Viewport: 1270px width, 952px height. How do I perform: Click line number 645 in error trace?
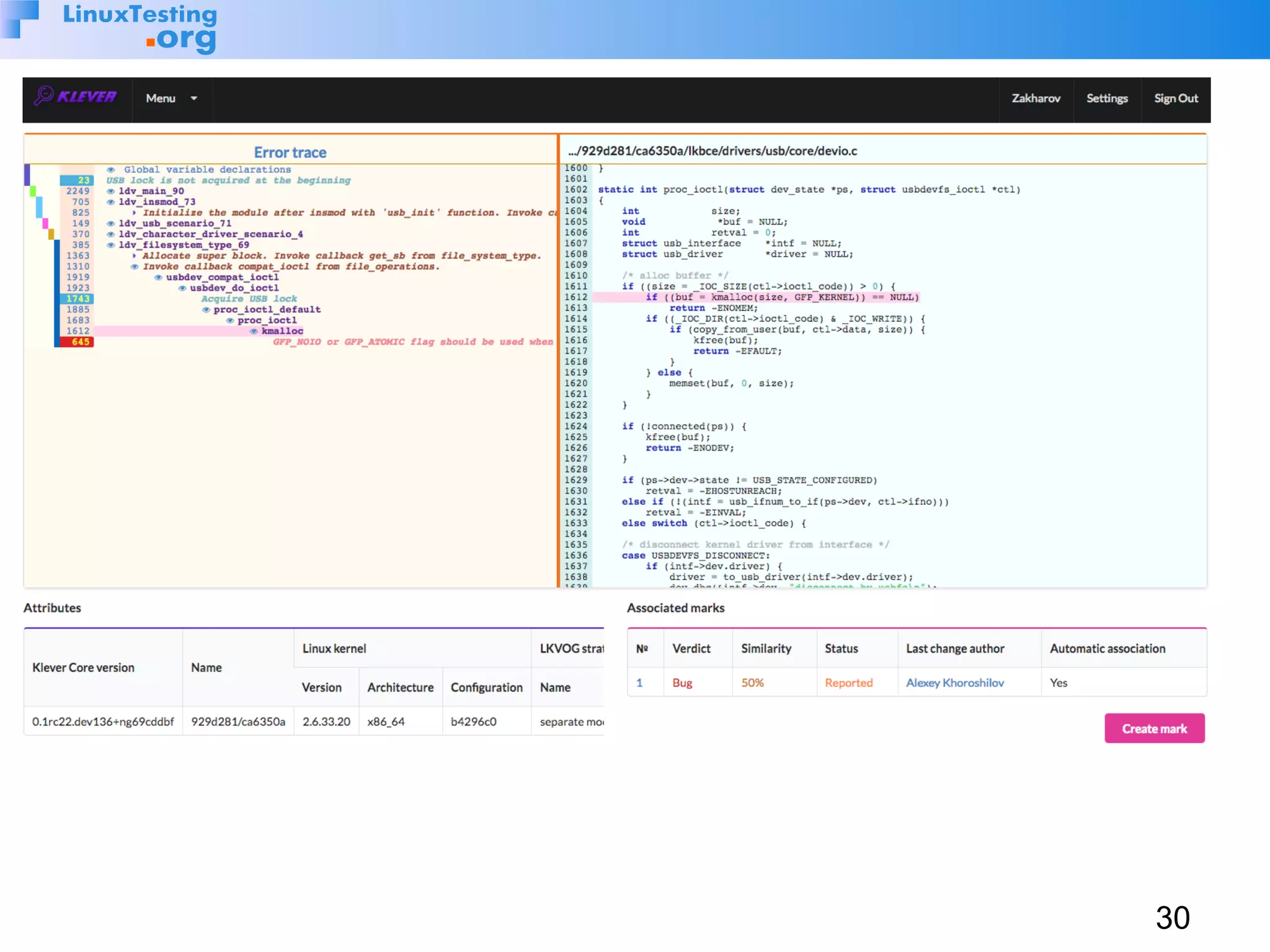point(80,342)
